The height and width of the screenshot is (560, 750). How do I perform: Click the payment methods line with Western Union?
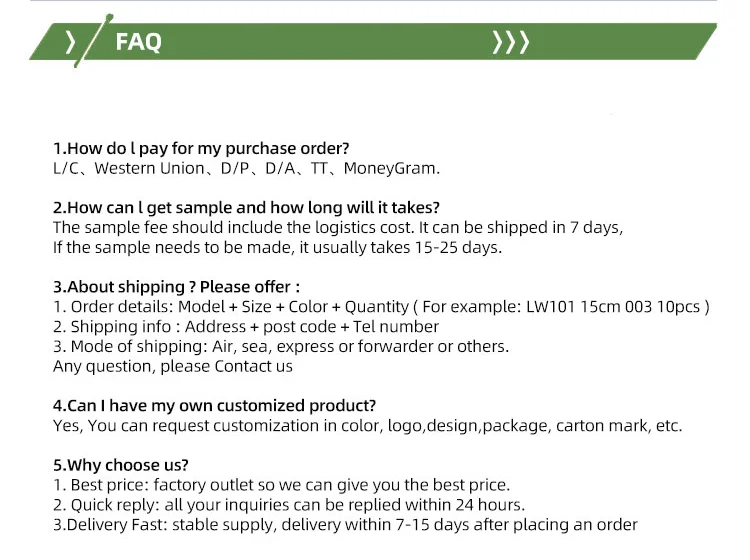246,169
